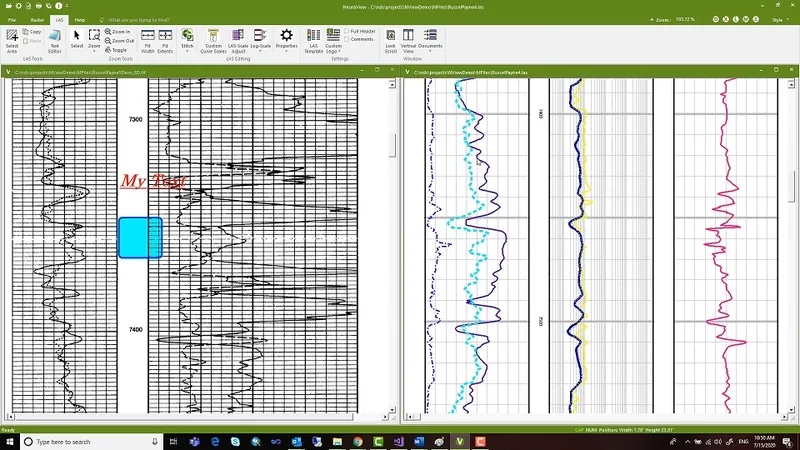Open Chrome from the taskbar
Image resolution: width=800 pixels, height=450 pixels.
point(358,442)
